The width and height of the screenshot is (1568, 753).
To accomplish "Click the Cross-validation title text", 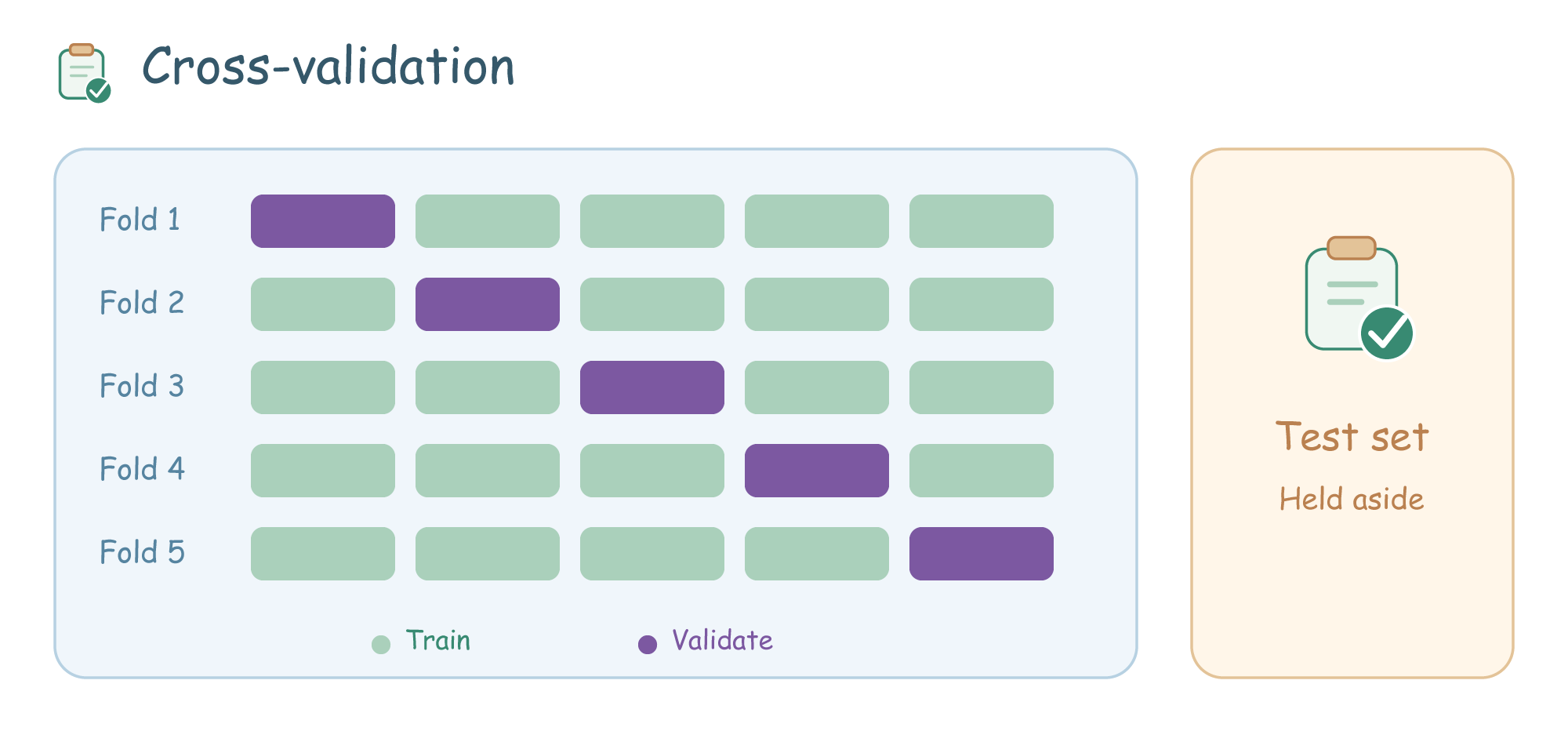I will click(328, 66).
